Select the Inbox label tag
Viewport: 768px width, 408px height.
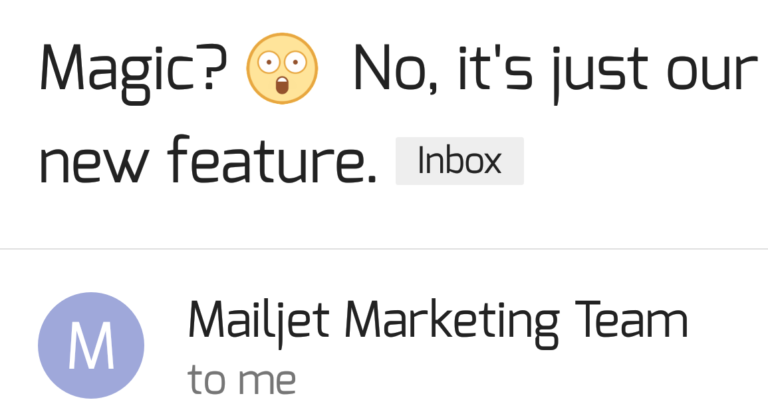click(x=459, y=161)
